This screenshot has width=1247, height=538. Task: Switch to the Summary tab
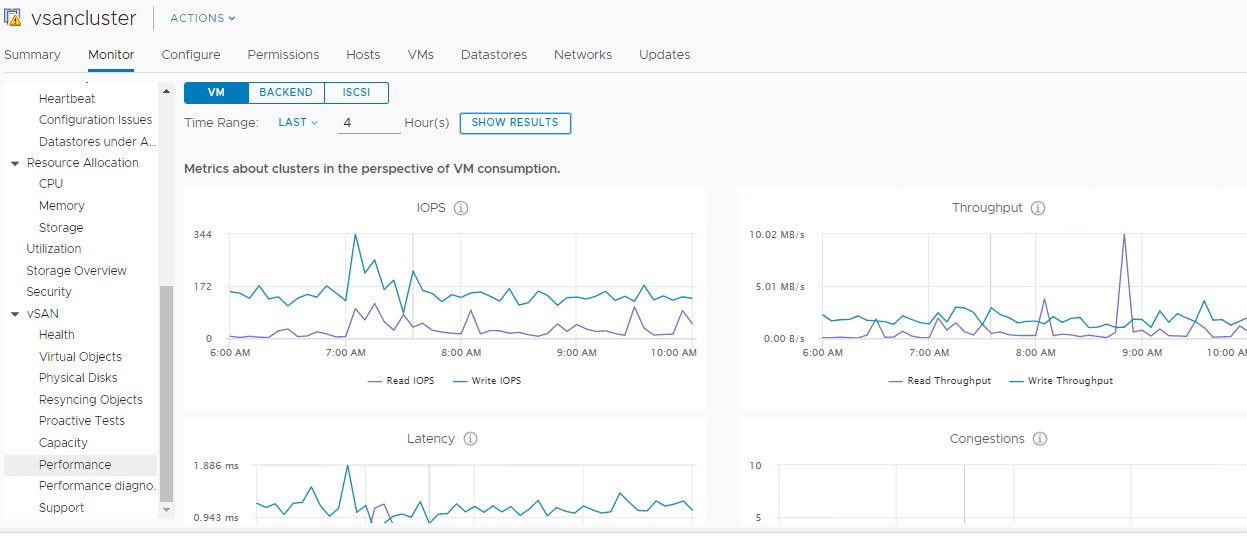(32, 55)
